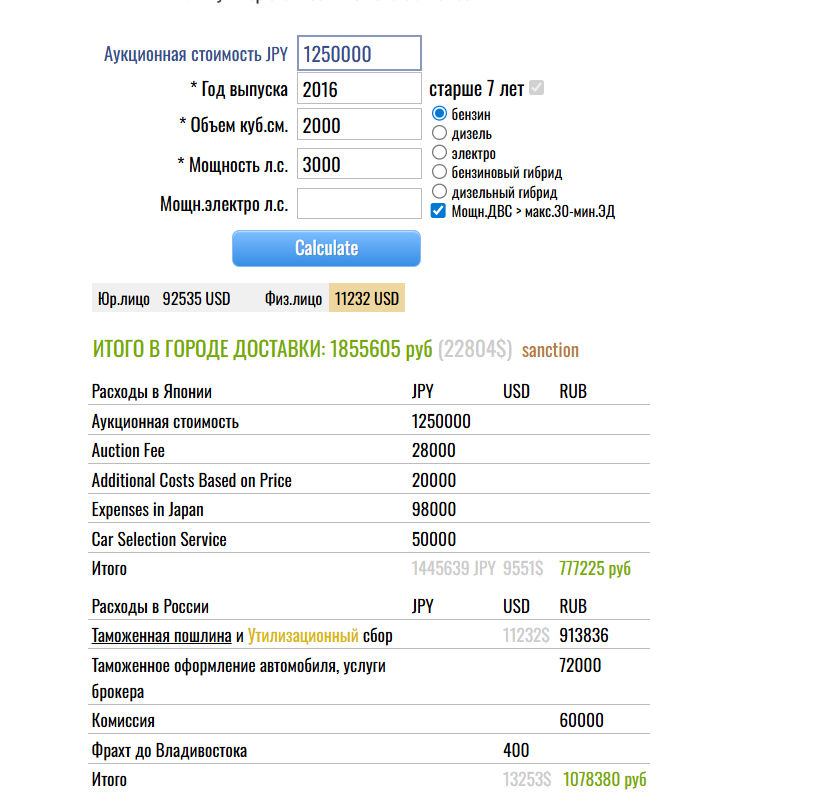Image resolution: width=814 pixels, height=803 pixels.
Task: Click the engine volume field showing 2000
Action: [x=359, y=125]
